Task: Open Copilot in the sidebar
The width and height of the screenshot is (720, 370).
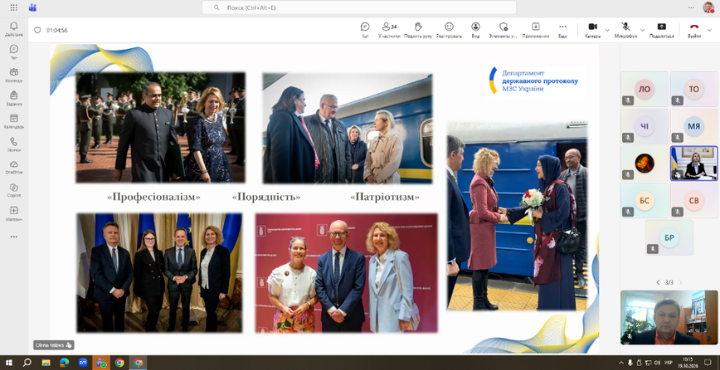Action: pos(14,190)
